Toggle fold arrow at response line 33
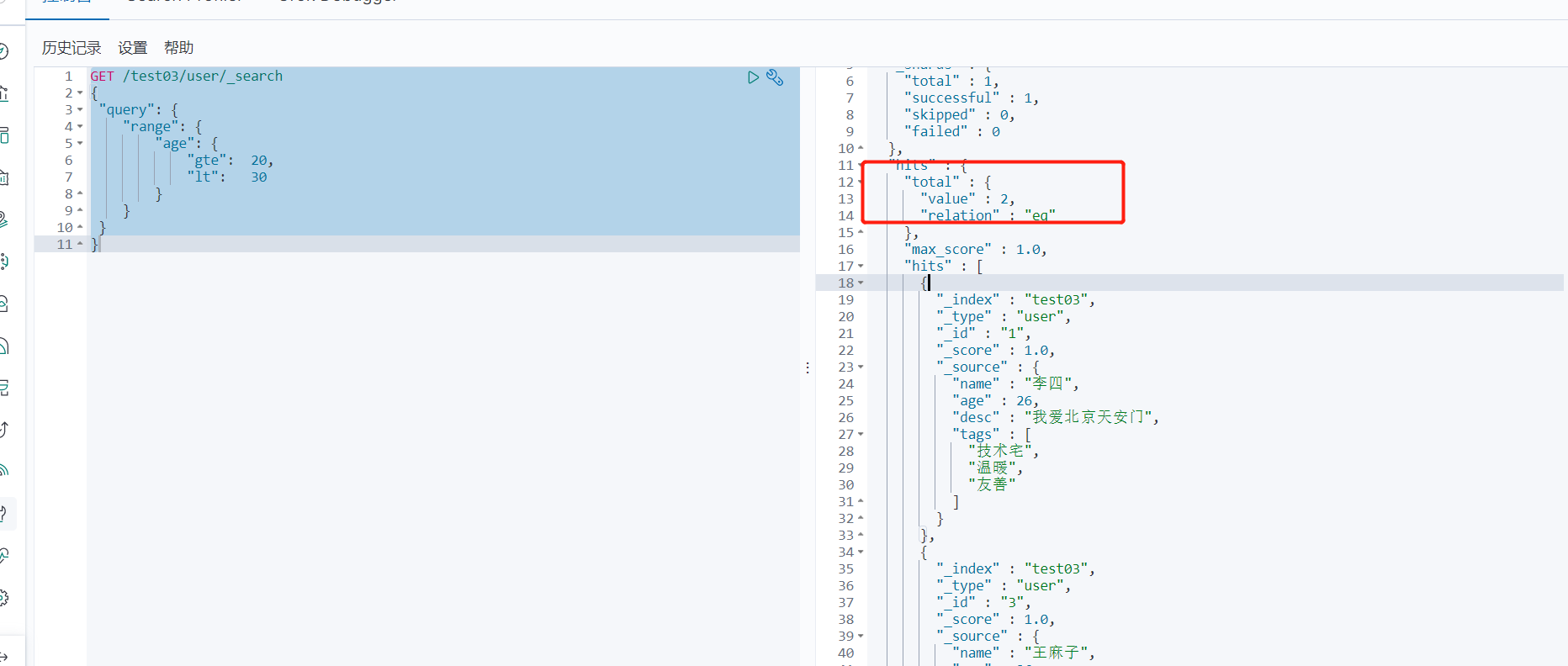1568x666 pixels. (x=861, y=535)
